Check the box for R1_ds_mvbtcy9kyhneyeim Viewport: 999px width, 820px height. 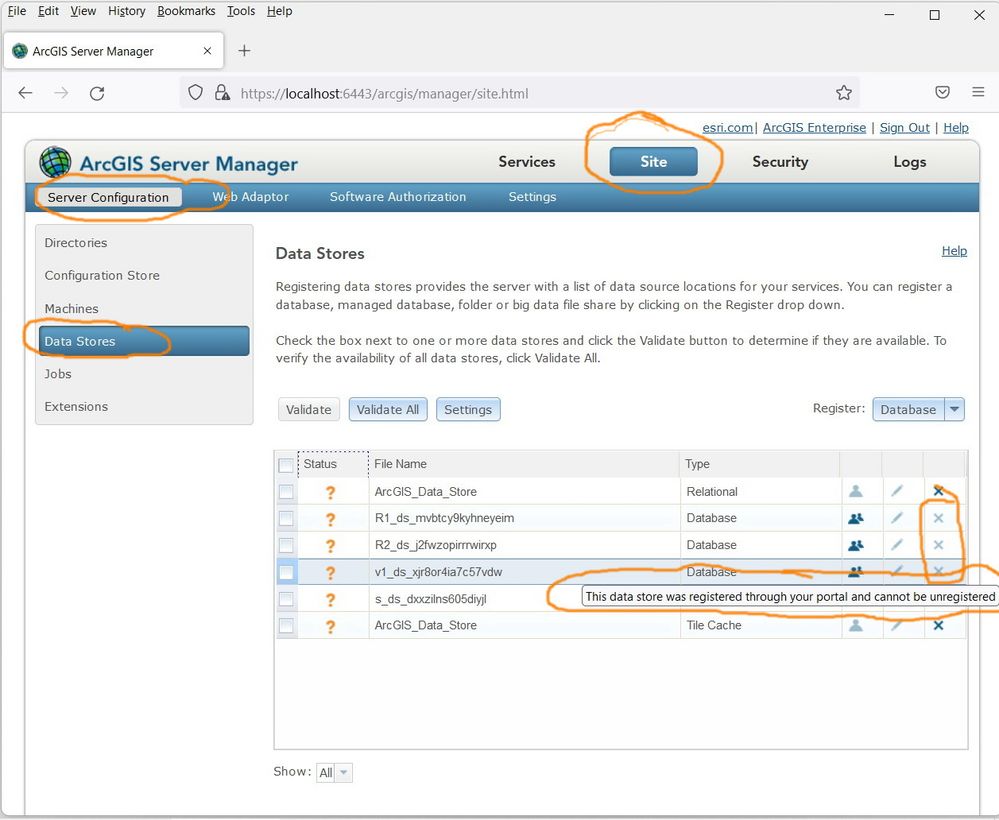(286, 519)
